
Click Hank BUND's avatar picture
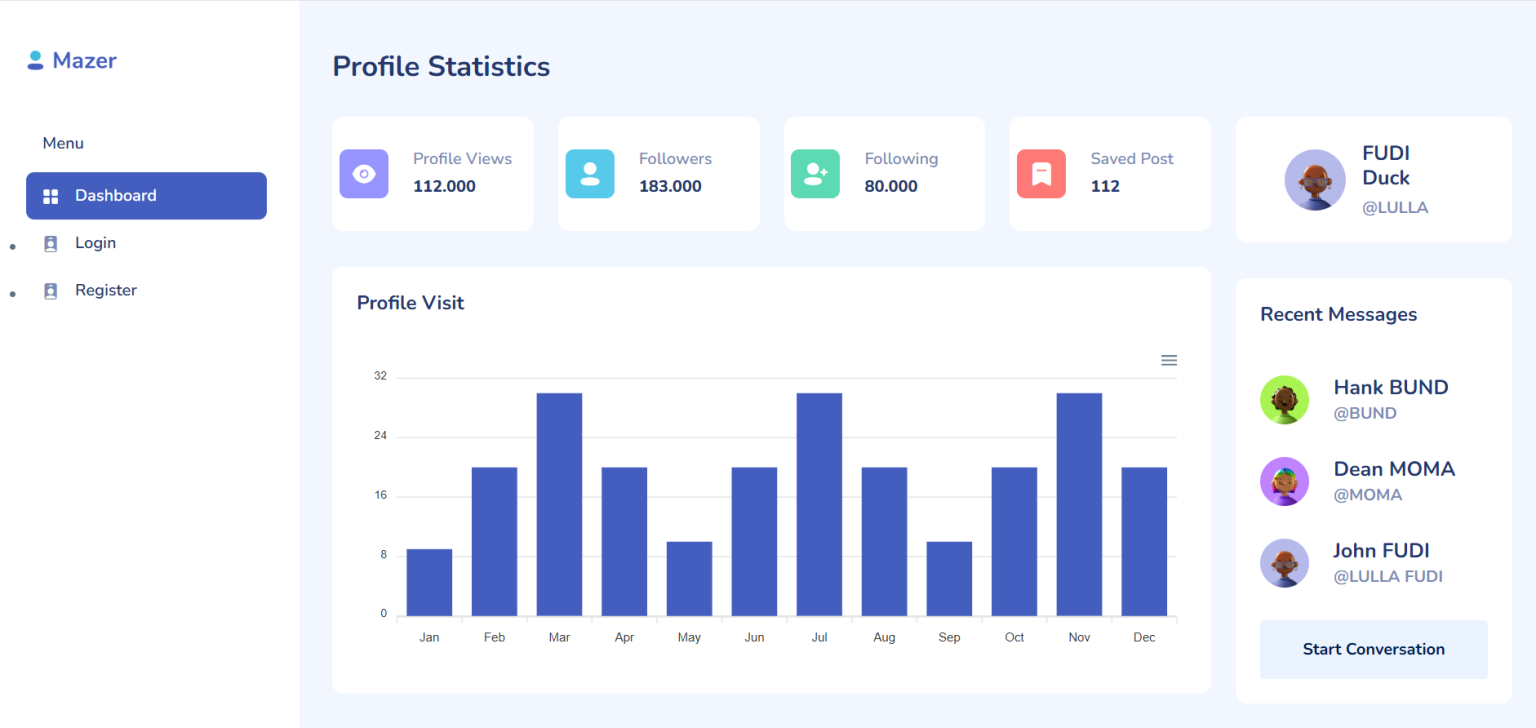1284,399
